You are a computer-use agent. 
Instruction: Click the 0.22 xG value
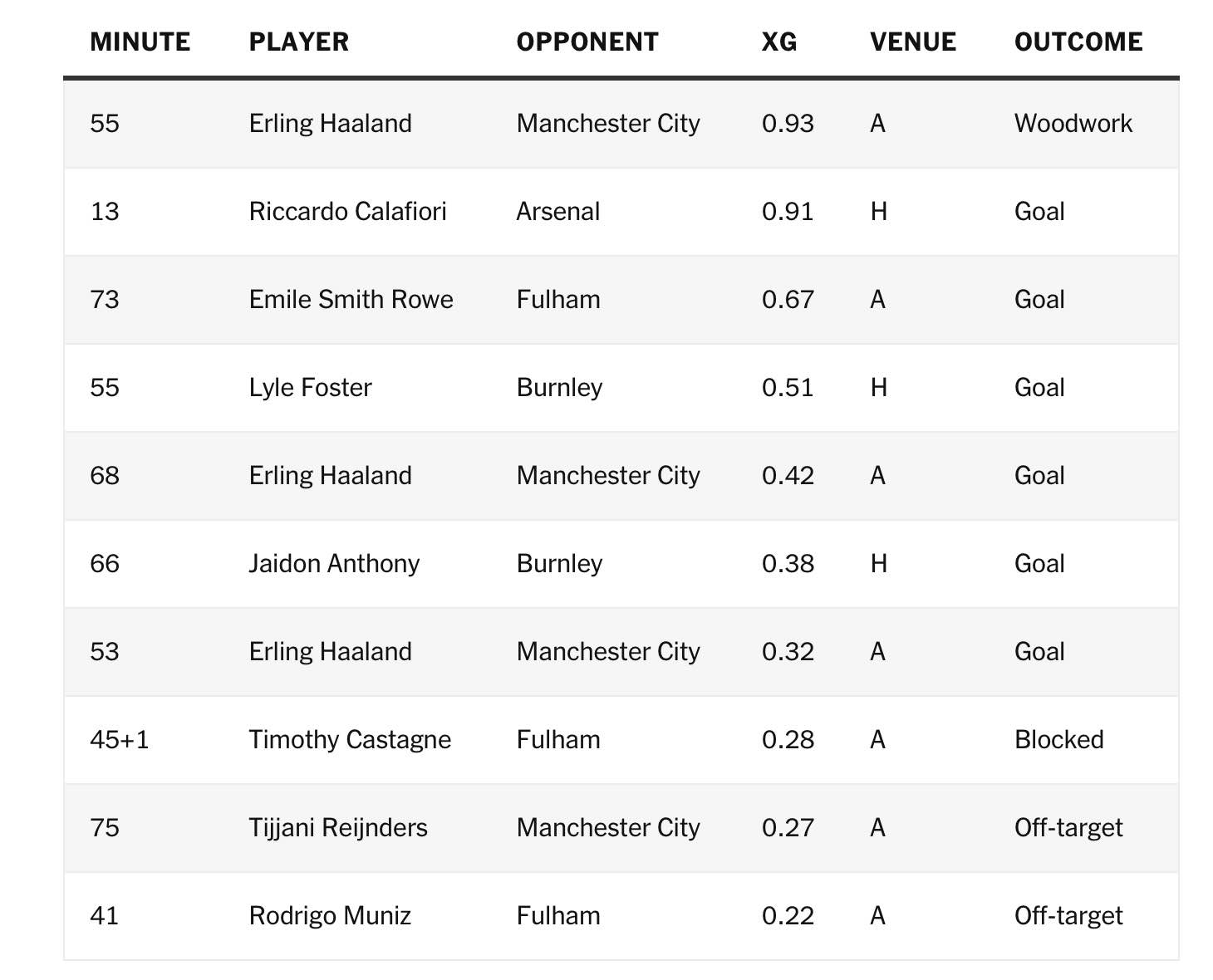click(x=788, y=916)
